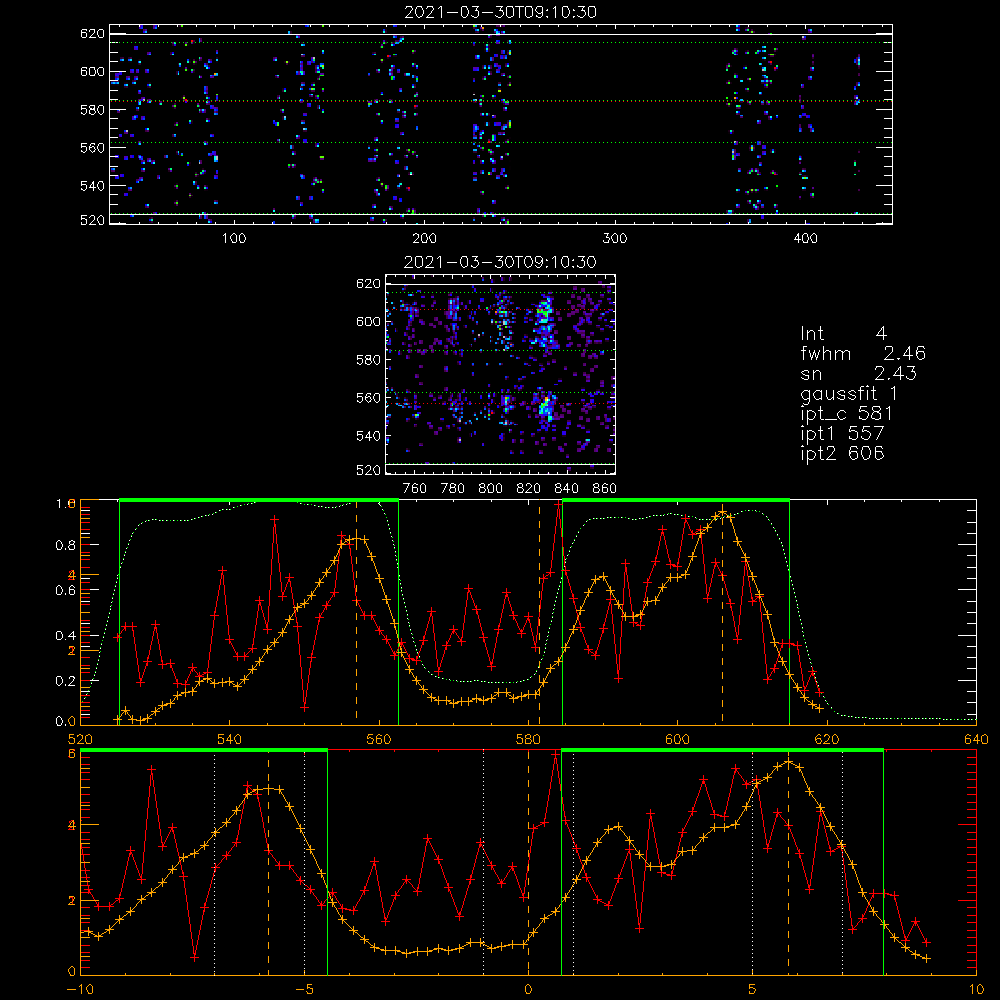1000x1000 pixels.
Task: Click the top panel title 2021-03-30T09:10:30
Action: 501,11
